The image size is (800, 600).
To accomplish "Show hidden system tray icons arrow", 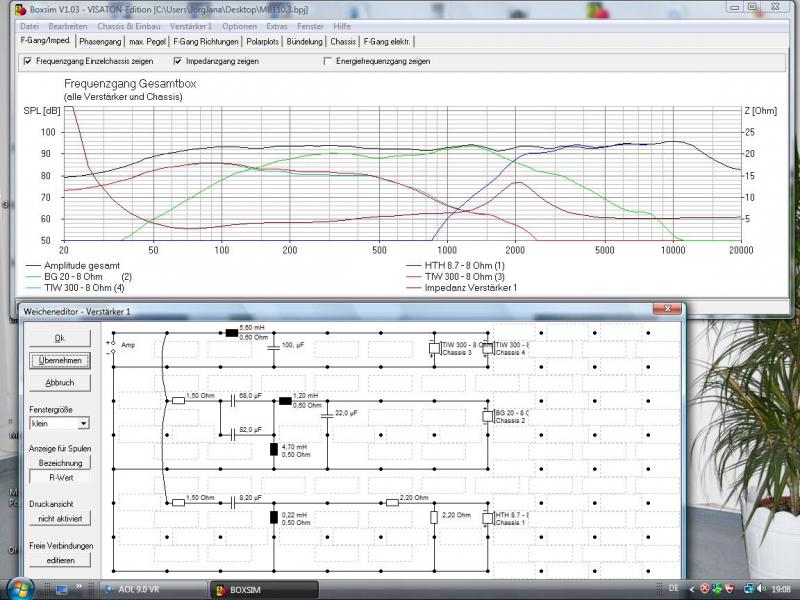I will point(690,589).
